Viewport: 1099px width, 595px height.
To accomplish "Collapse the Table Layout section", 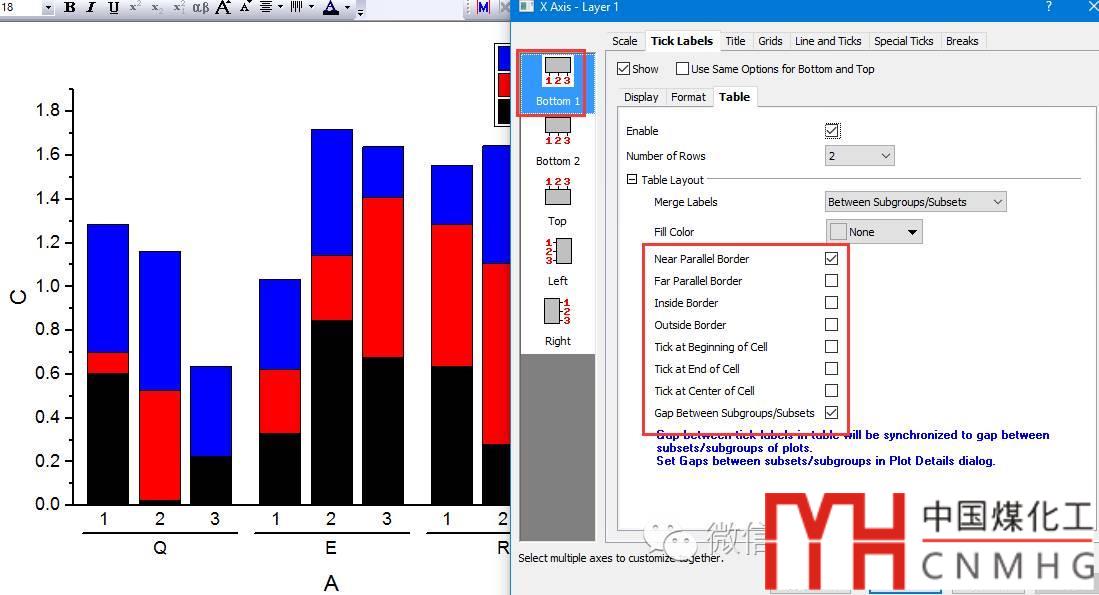I will point(632,180).
